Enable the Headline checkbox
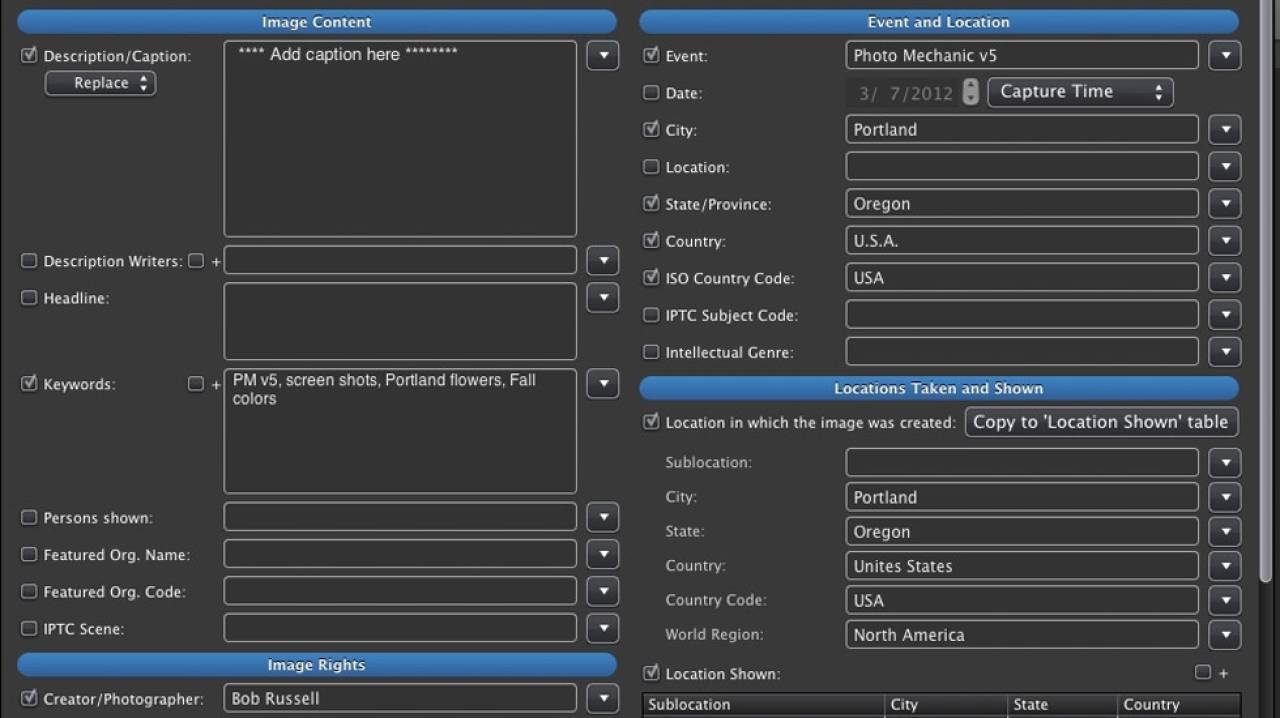1280x718 pixels. [x=29, y=298]
